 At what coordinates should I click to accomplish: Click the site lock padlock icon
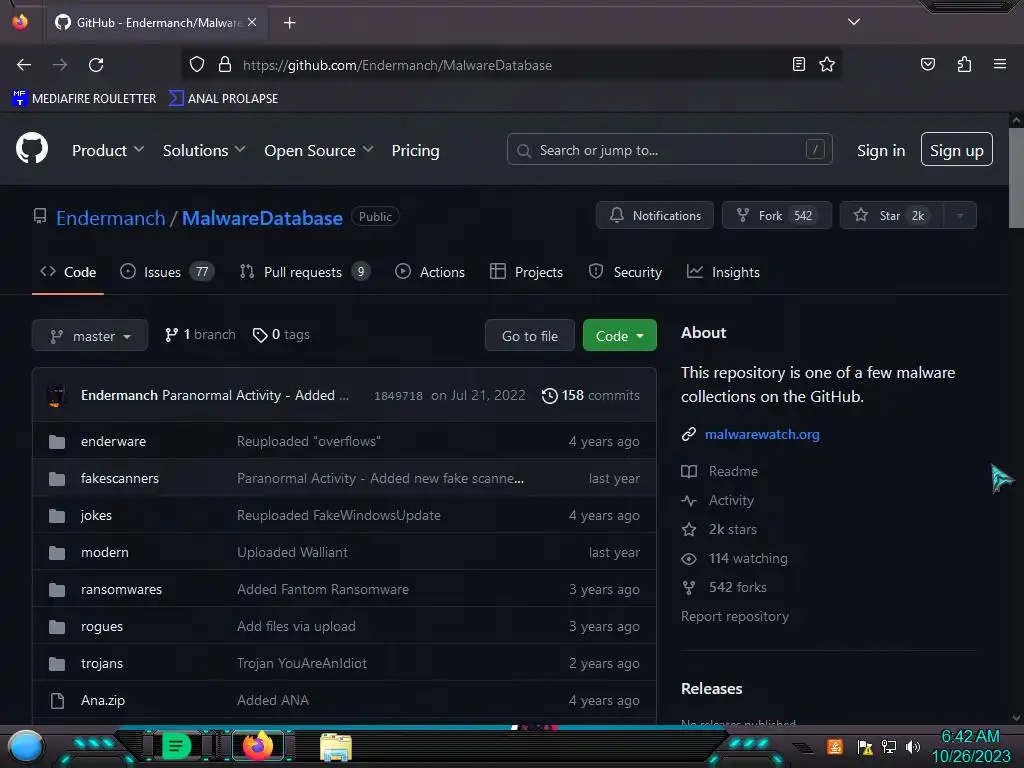tap(225, 65)
